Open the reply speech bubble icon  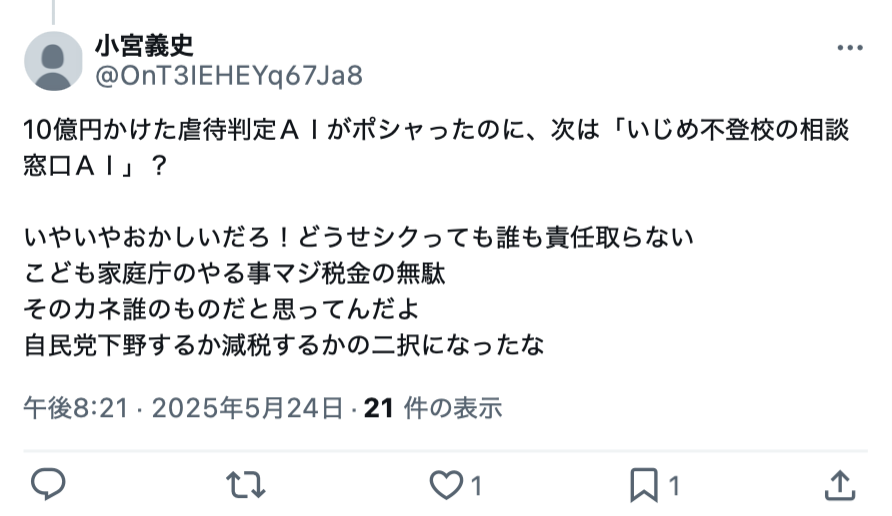tap(48, 485)
